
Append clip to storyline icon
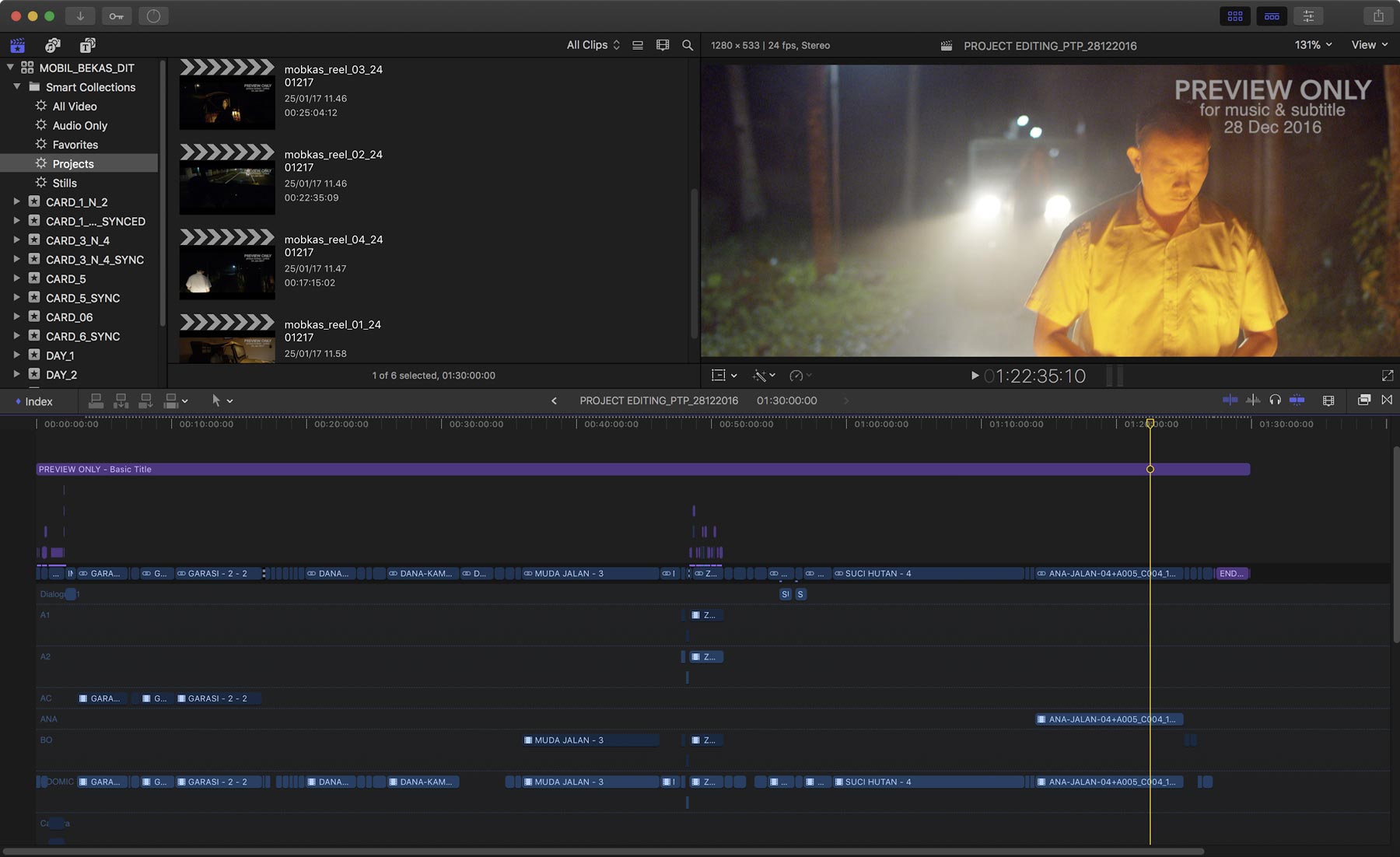pyautogui.click(x=145, y=401)
